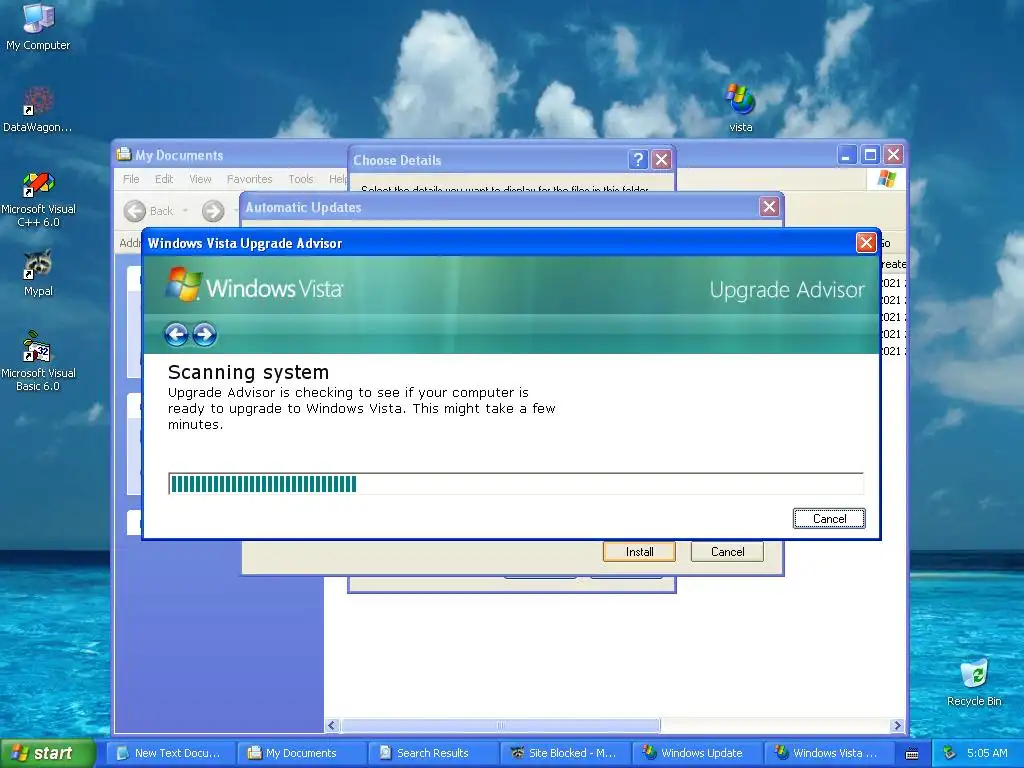This screenshot has width=1024, height=768.
Task: Click the system tray notification icon
Action: 949,753
